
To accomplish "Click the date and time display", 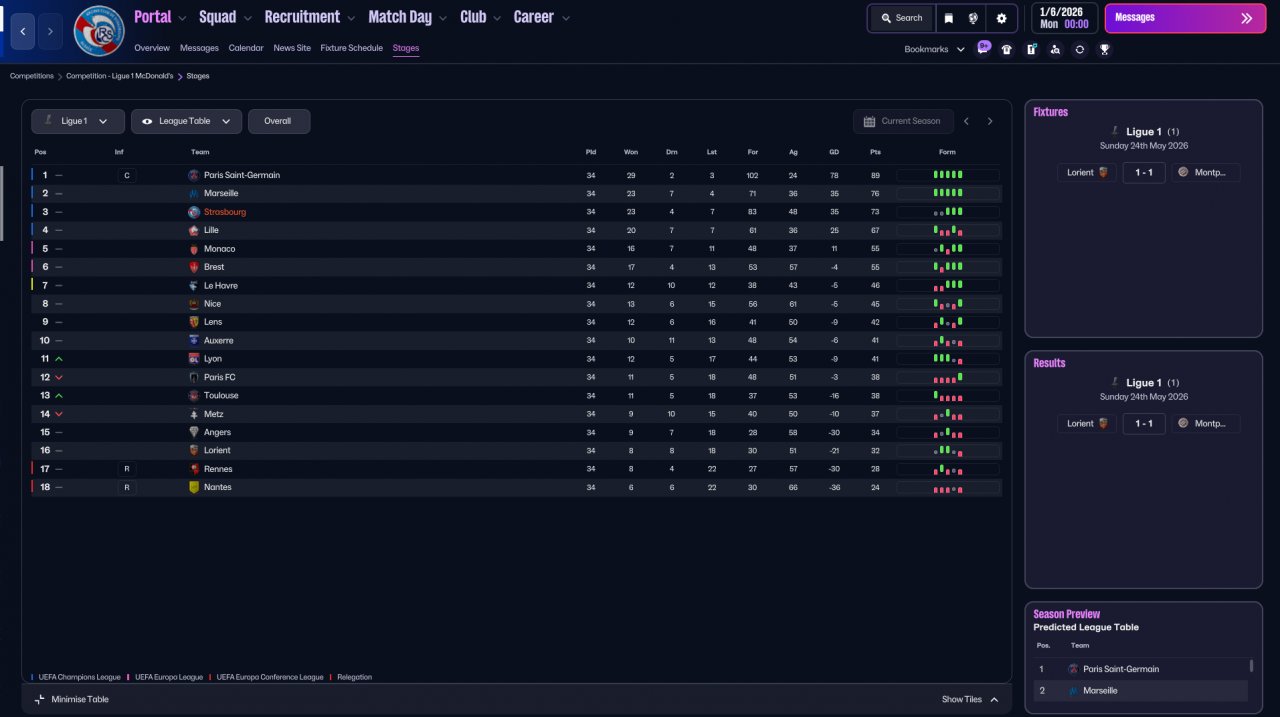I will tap(1064, 18).
